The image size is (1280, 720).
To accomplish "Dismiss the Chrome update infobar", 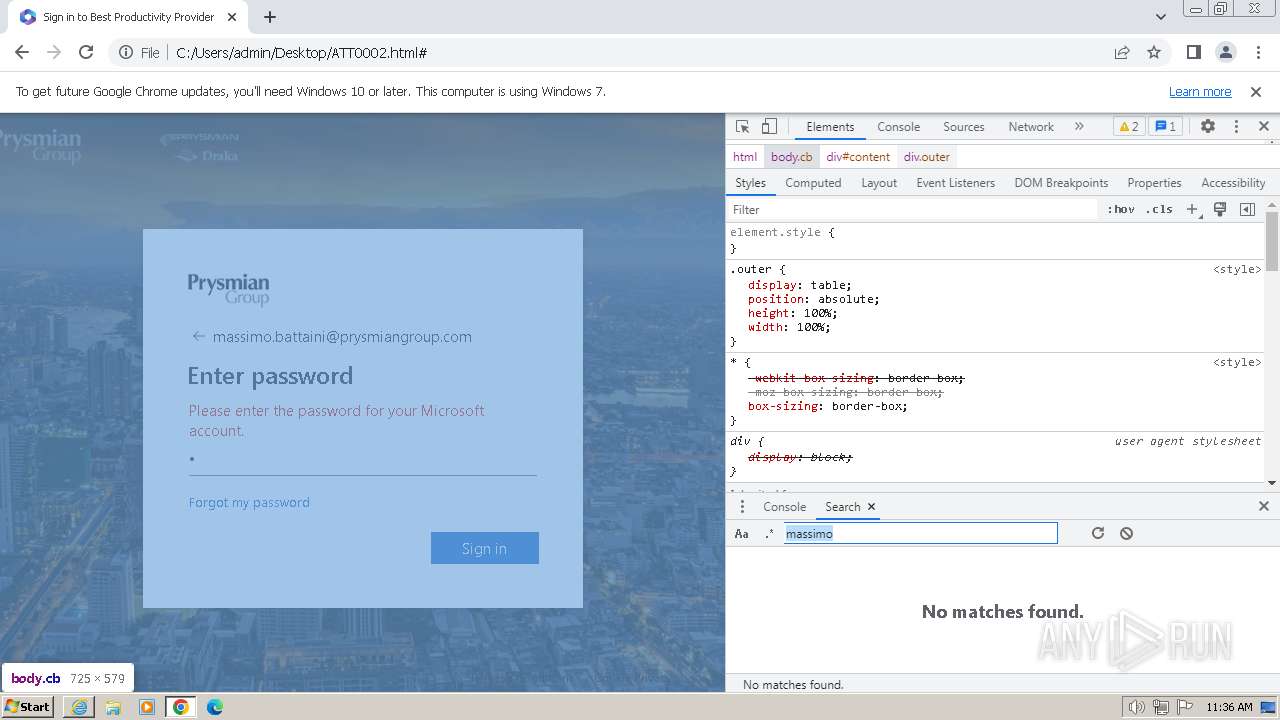I will (1256, 92).
